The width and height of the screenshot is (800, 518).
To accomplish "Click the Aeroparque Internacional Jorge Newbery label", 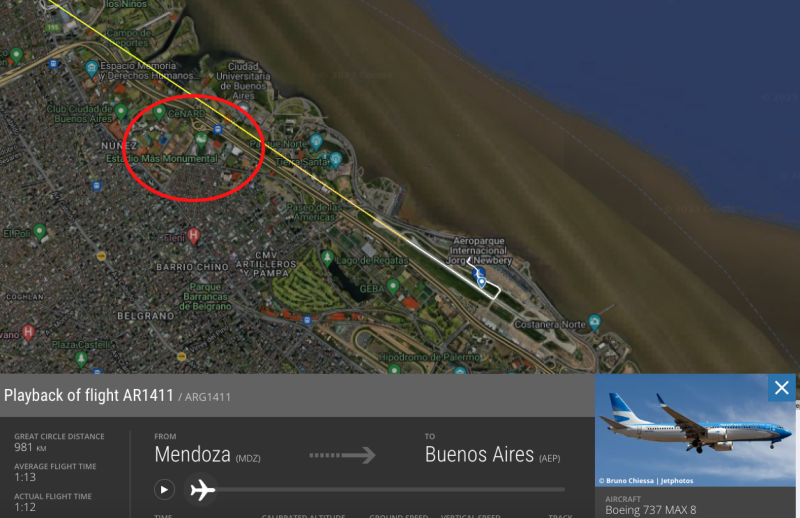I will (x=479, y=250).
